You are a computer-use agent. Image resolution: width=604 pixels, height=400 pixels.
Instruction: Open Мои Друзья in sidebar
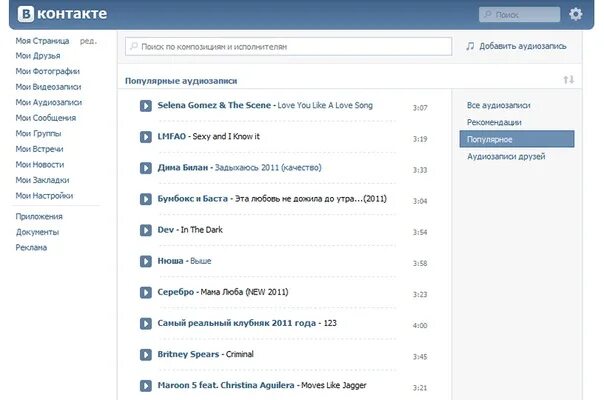[38, 56]
